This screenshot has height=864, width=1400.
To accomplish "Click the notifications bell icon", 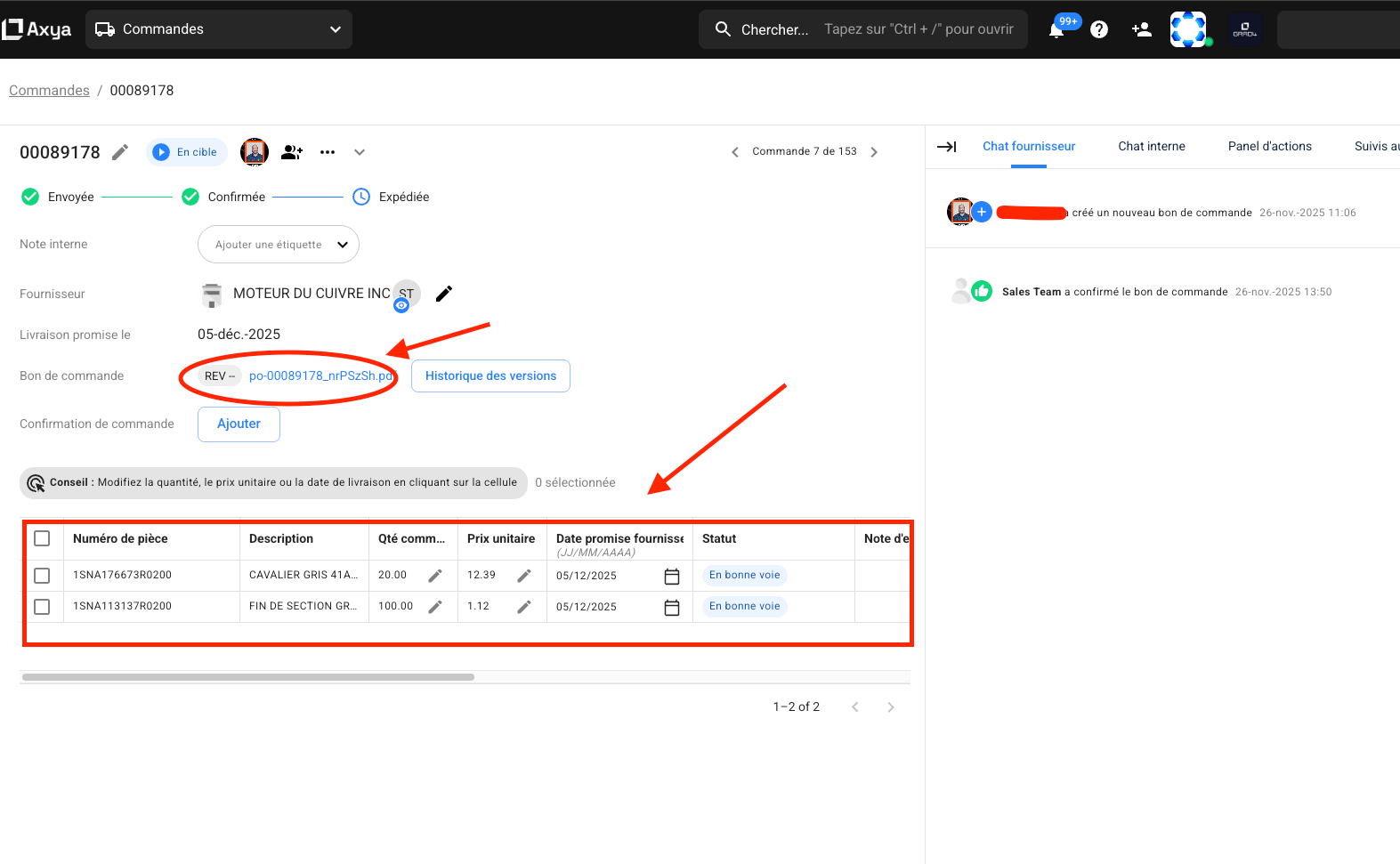I will pos(1056,30).
